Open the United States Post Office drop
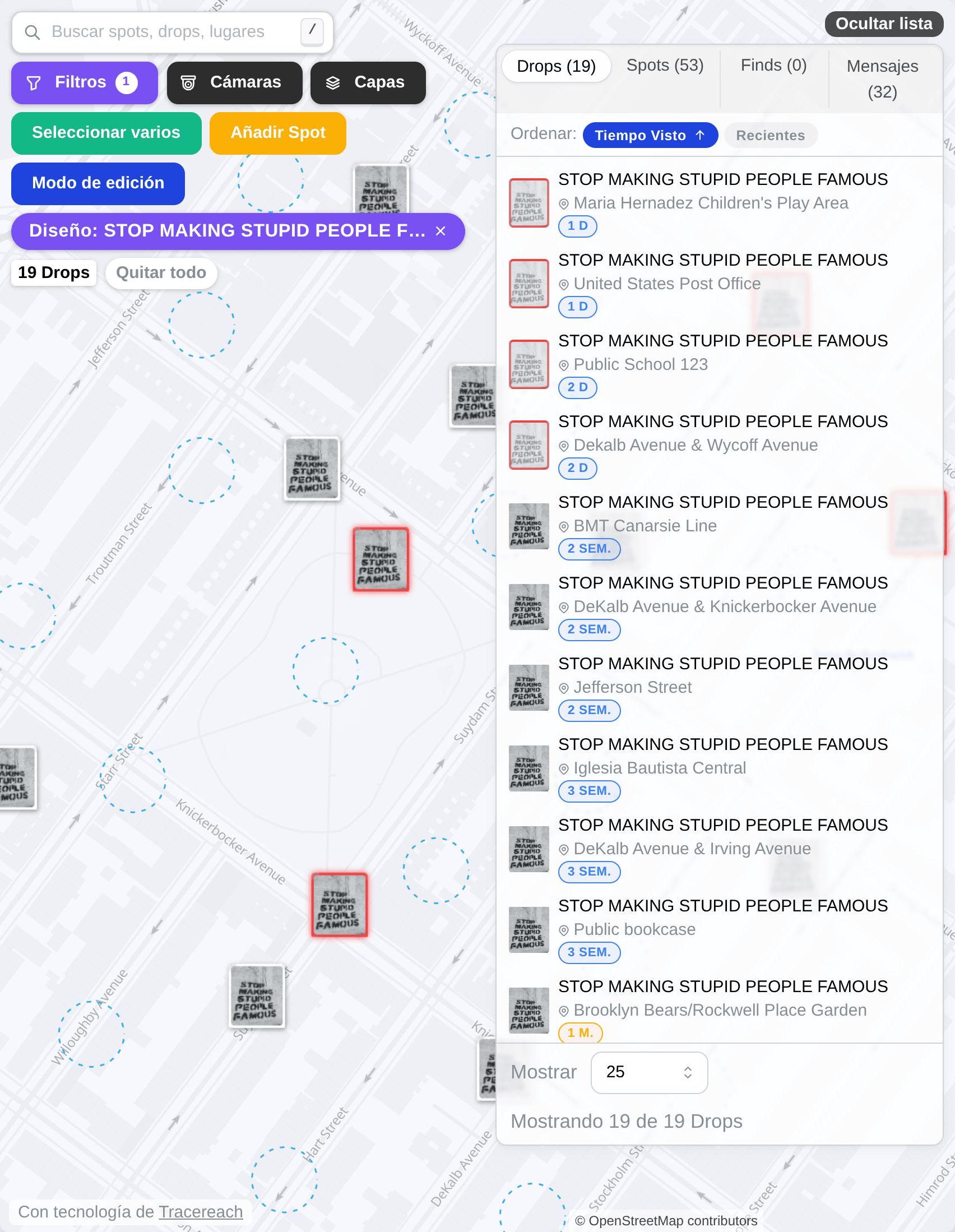This screenshot has width=955, height=1232. [719, 284]
